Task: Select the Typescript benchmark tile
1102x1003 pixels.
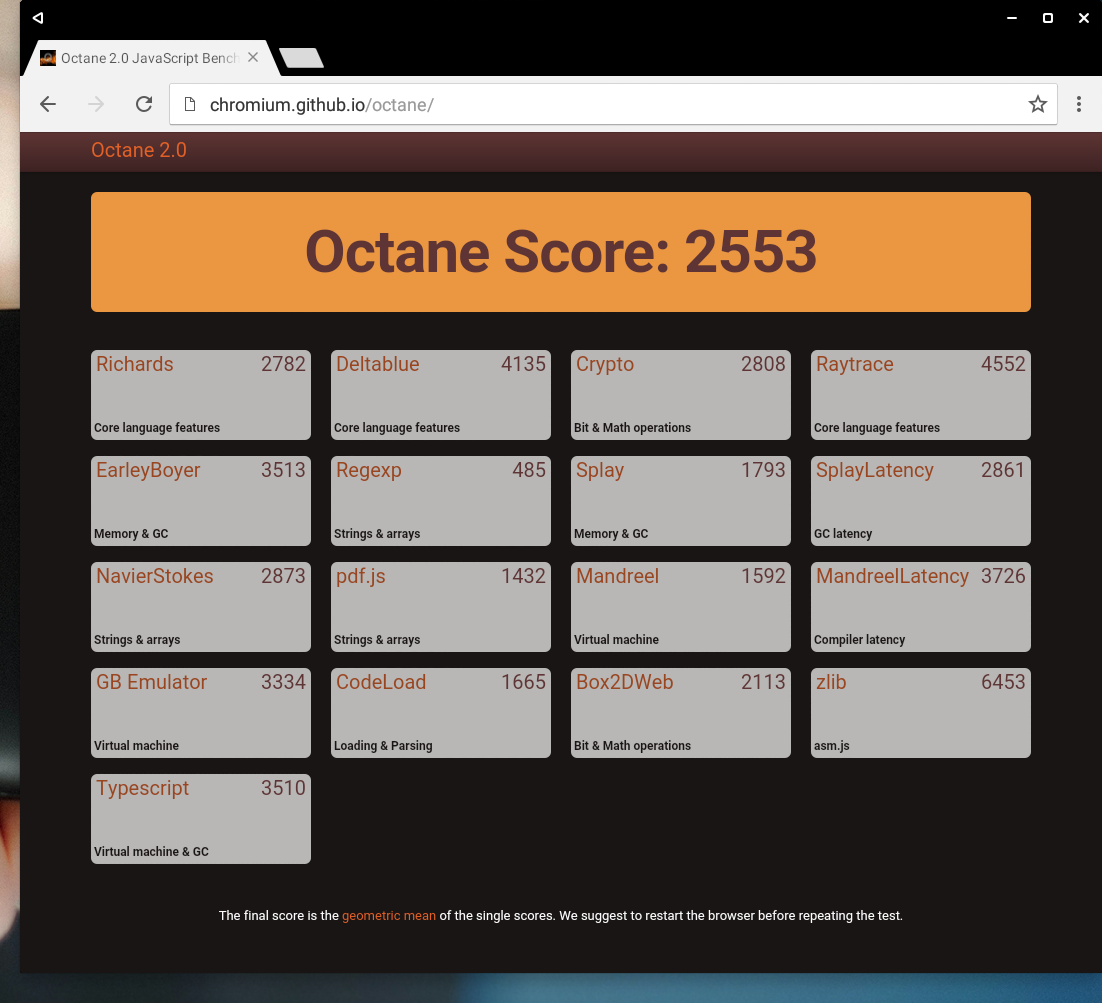Action: pos(200,818)
